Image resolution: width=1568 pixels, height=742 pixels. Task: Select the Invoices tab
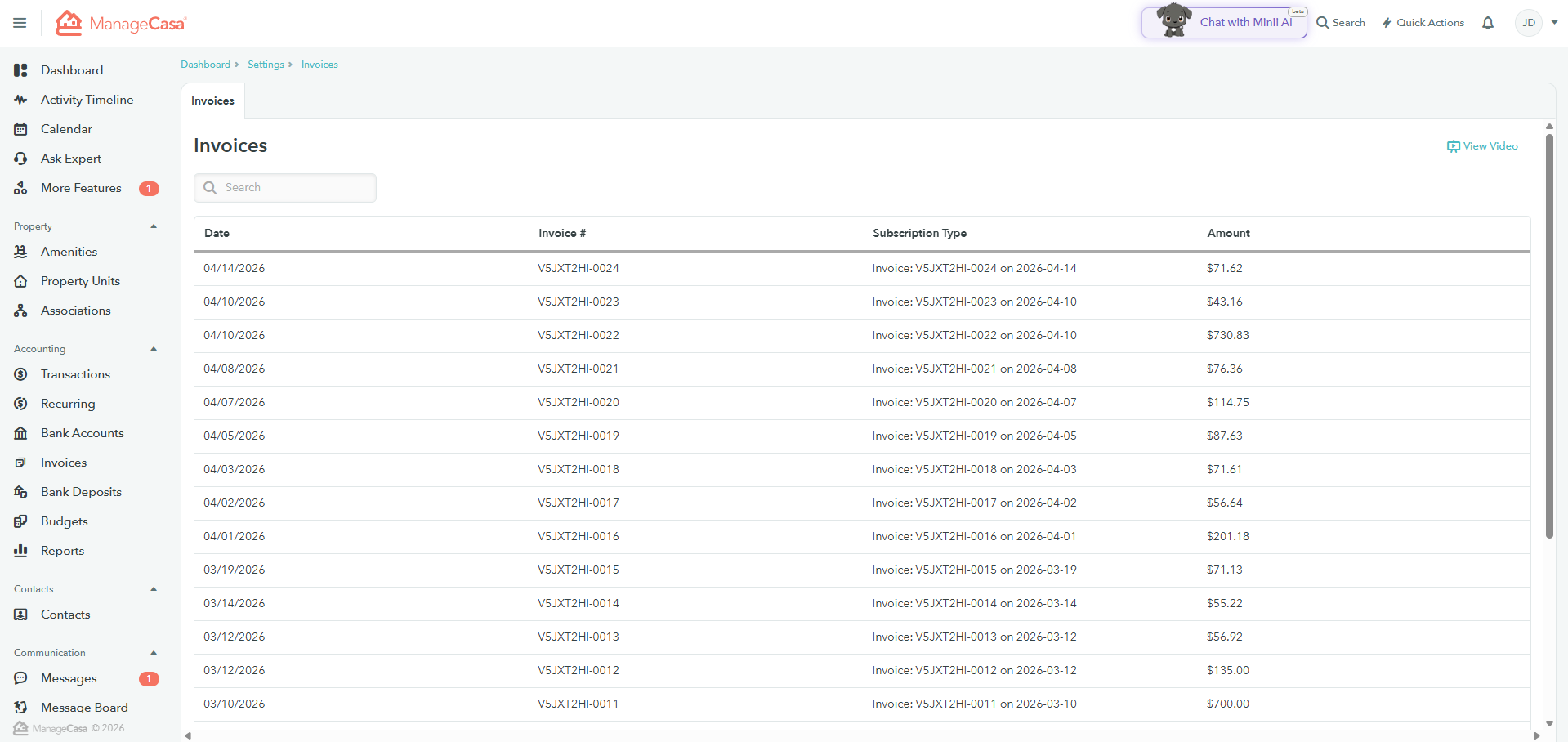tap(212, 101)
